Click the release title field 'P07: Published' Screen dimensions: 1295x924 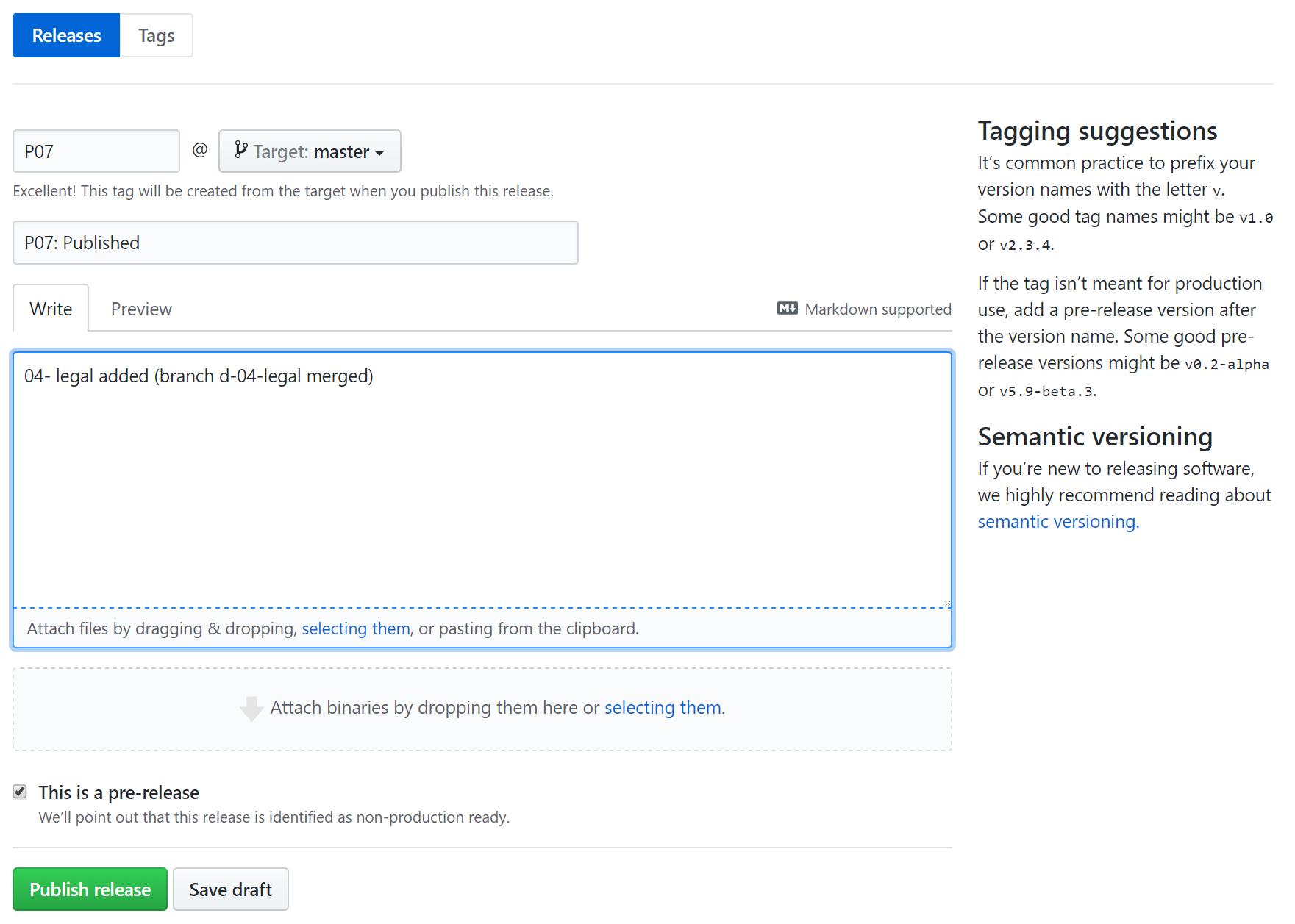coord(294,243)
